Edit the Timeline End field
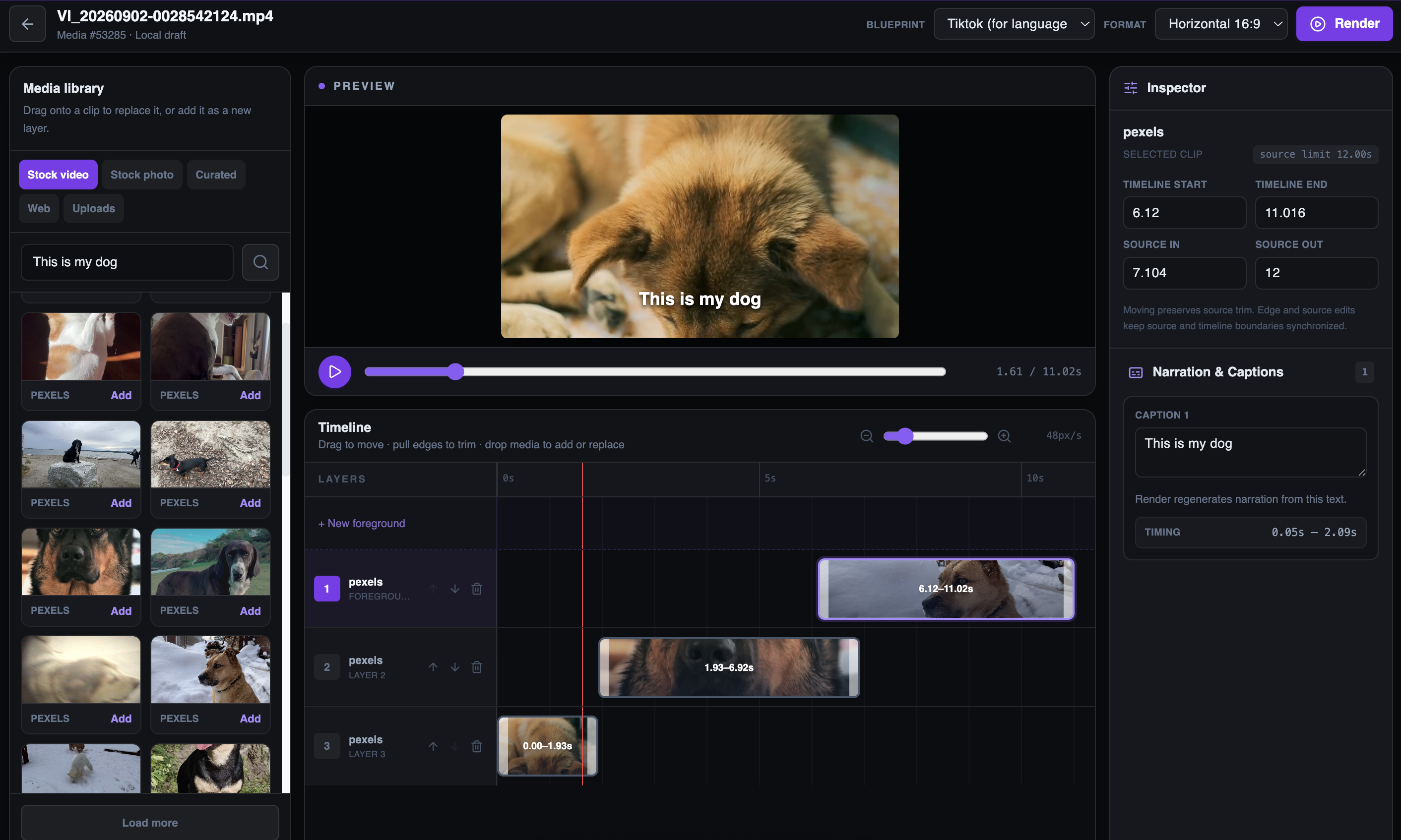1401x840 pixels. 1317,213
